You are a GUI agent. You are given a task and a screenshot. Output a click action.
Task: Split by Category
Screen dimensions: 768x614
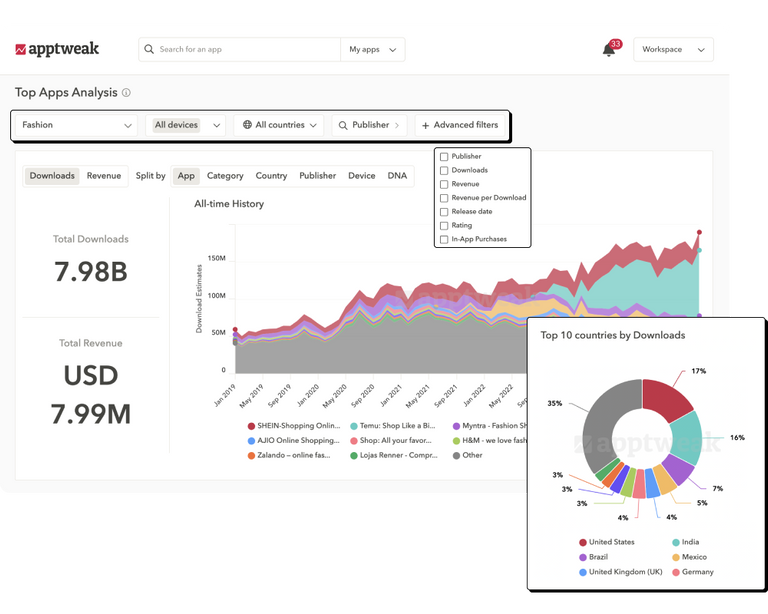225,176
